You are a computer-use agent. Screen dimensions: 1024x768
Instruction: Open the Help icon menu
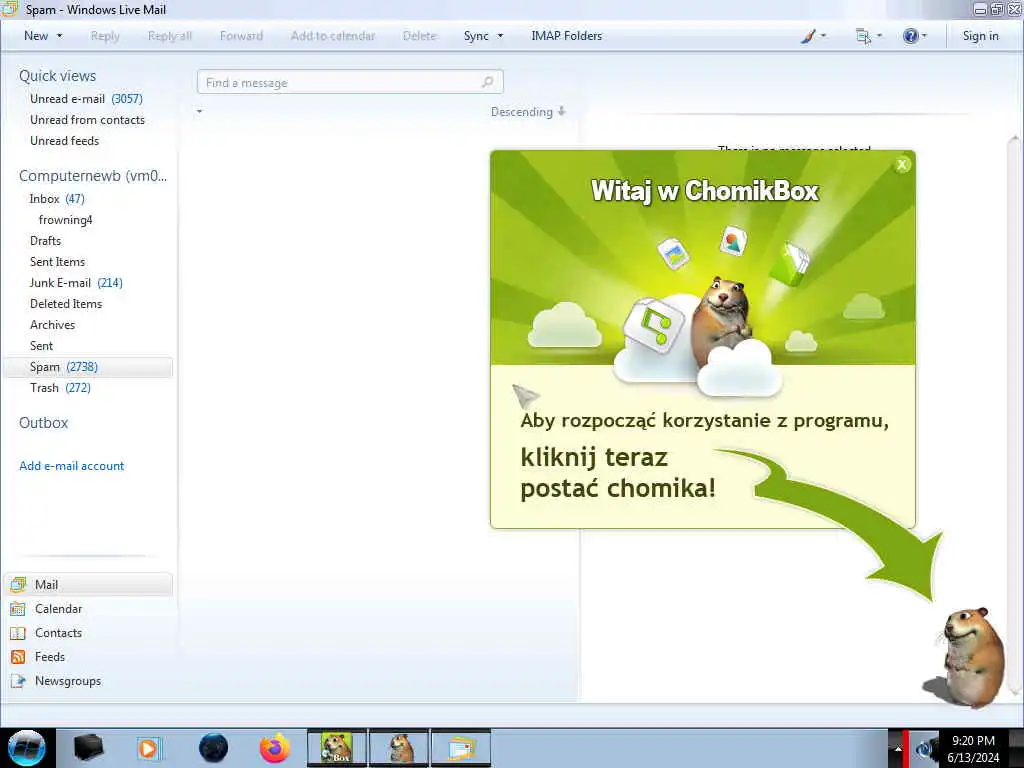pos(914,36)
